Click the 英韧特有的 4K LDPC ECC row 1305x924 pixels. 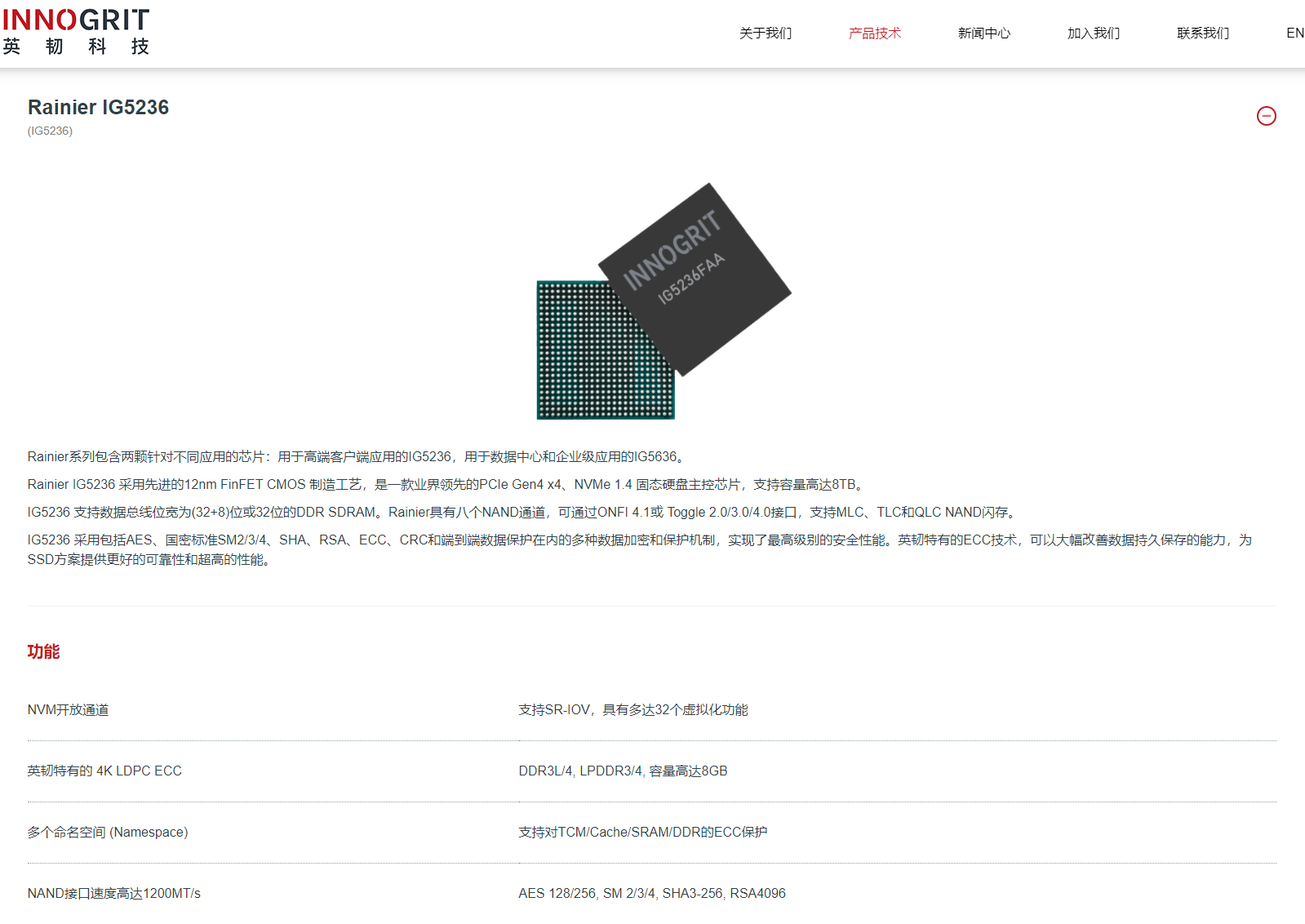click(104, 771)
